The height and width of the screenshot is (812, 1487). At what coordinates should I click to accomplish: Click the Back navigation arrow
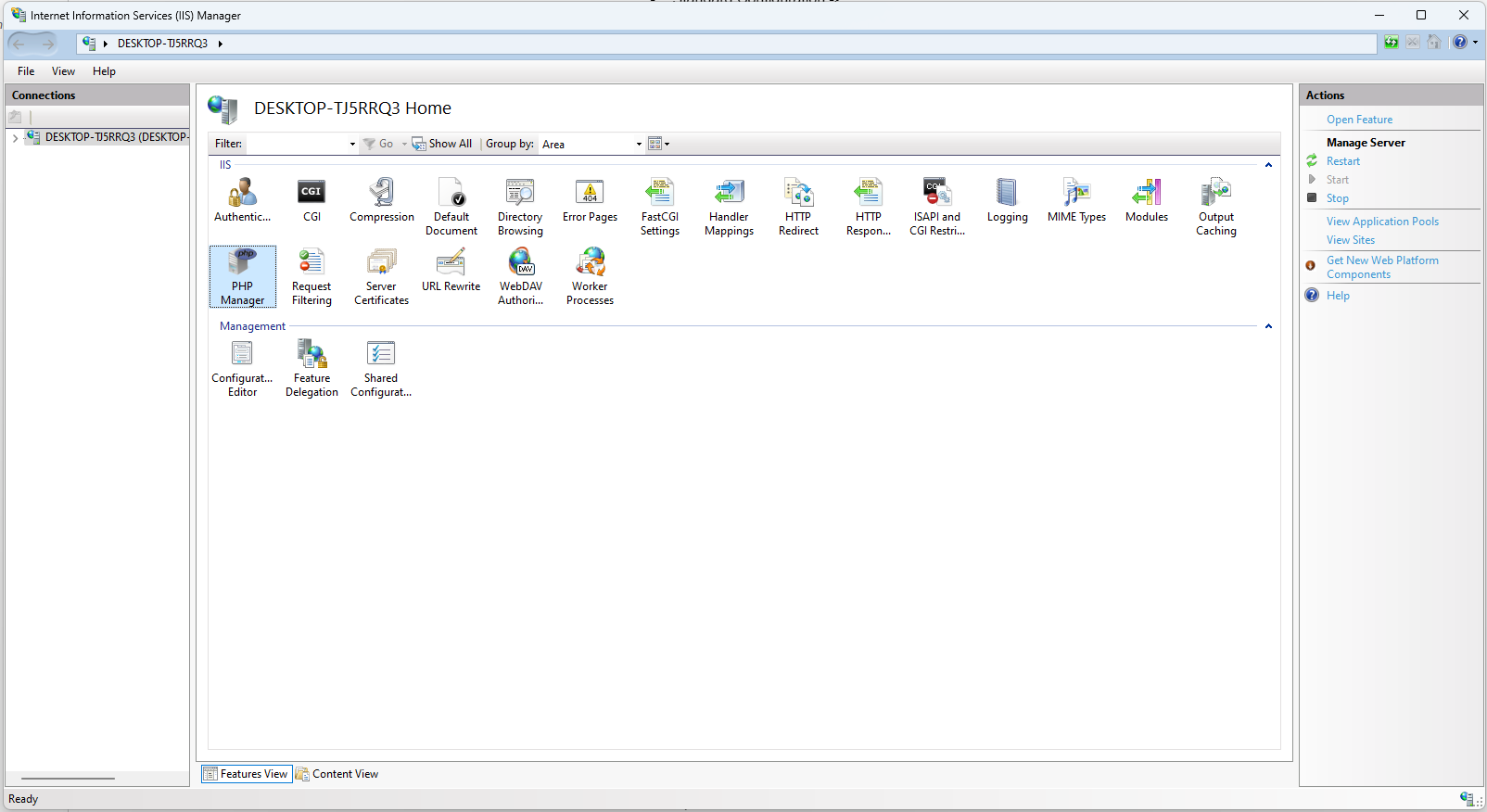coord(19,44)
